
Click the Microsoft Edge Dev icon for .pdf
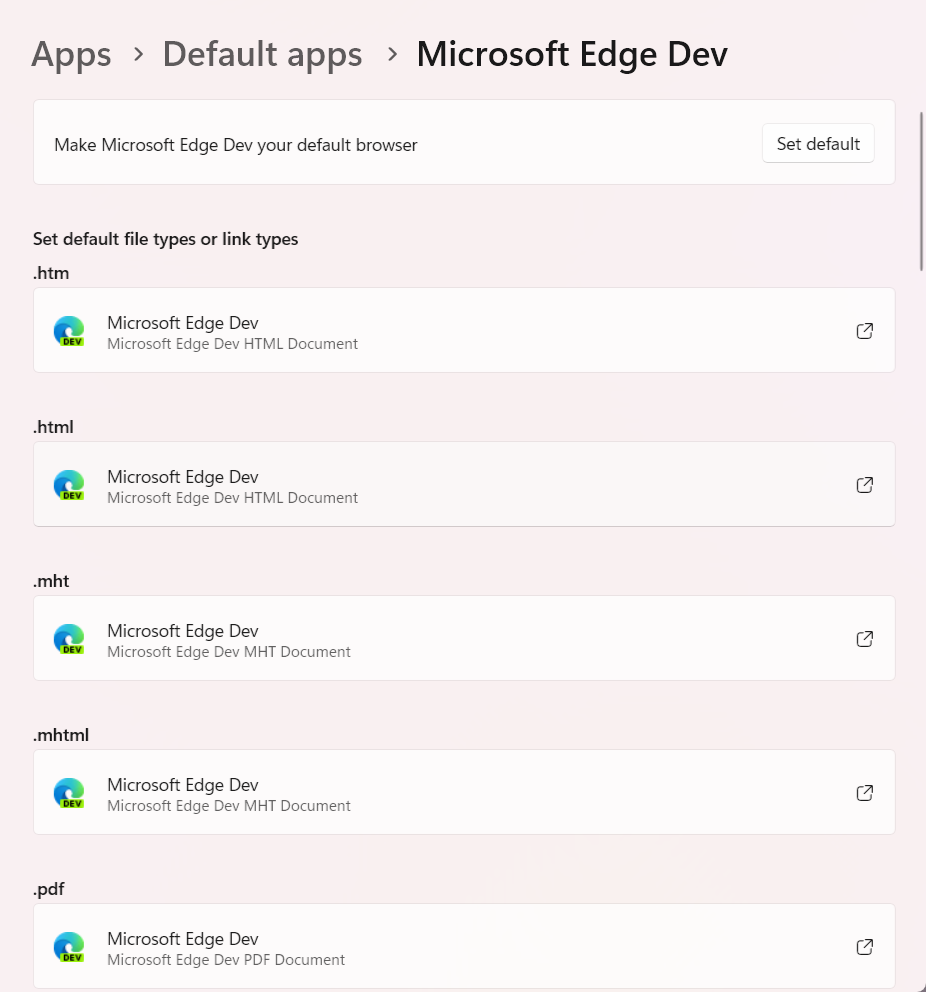(69, 947)
